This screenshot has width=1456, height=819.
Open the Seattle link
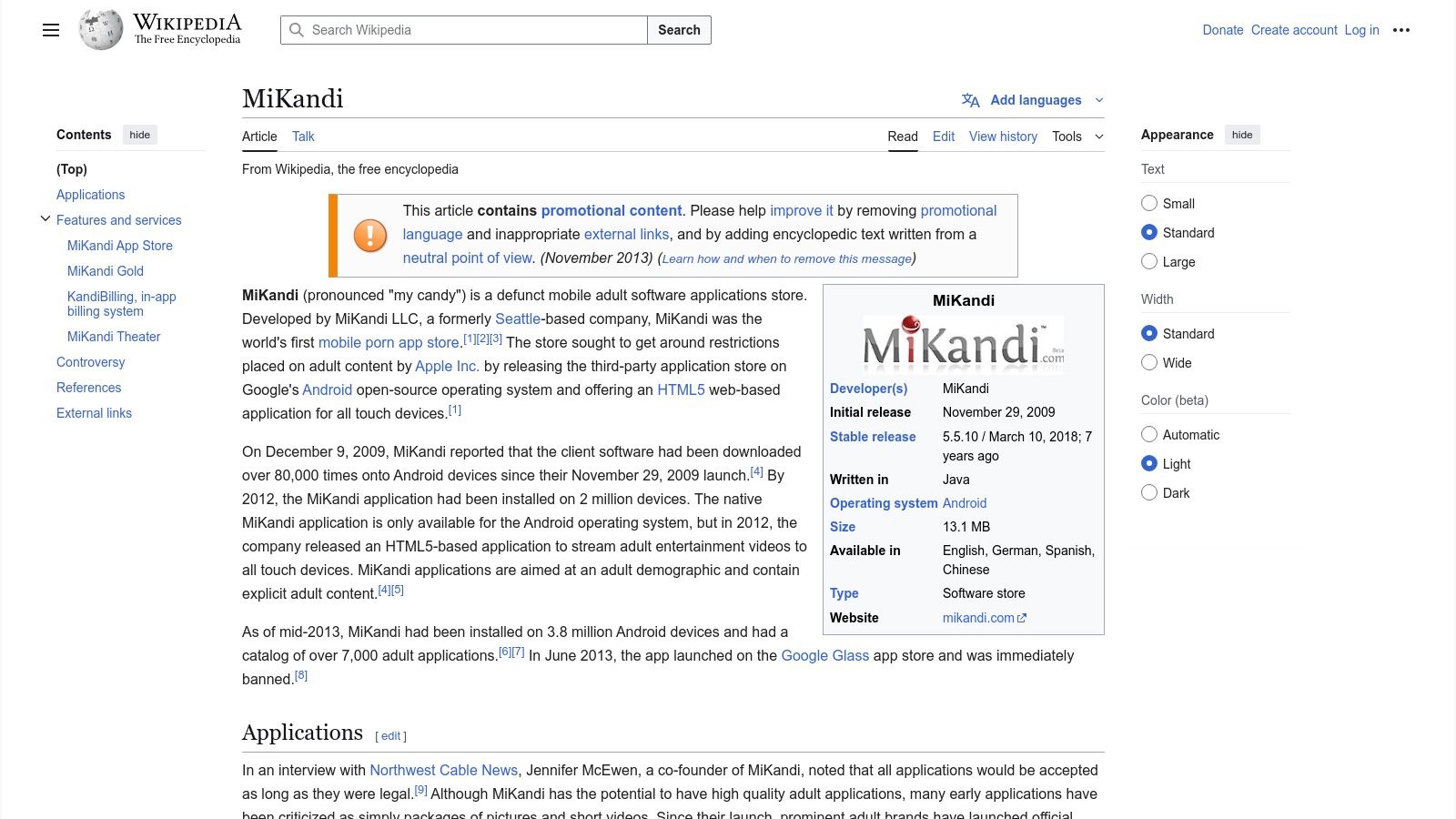[x=518, y=318]
